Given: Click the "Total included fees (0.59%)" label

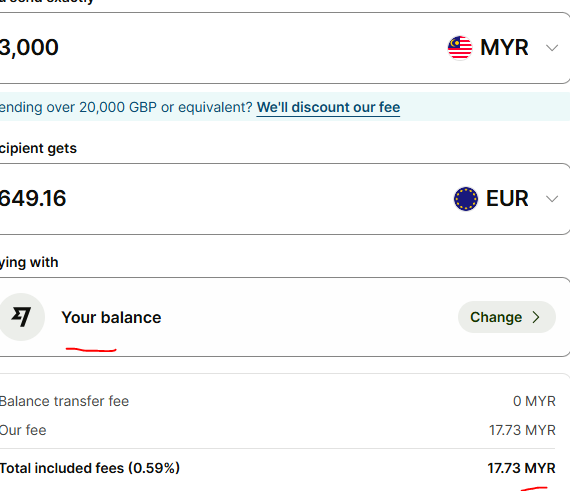Looking at the screenshot, I should [90, 468].
